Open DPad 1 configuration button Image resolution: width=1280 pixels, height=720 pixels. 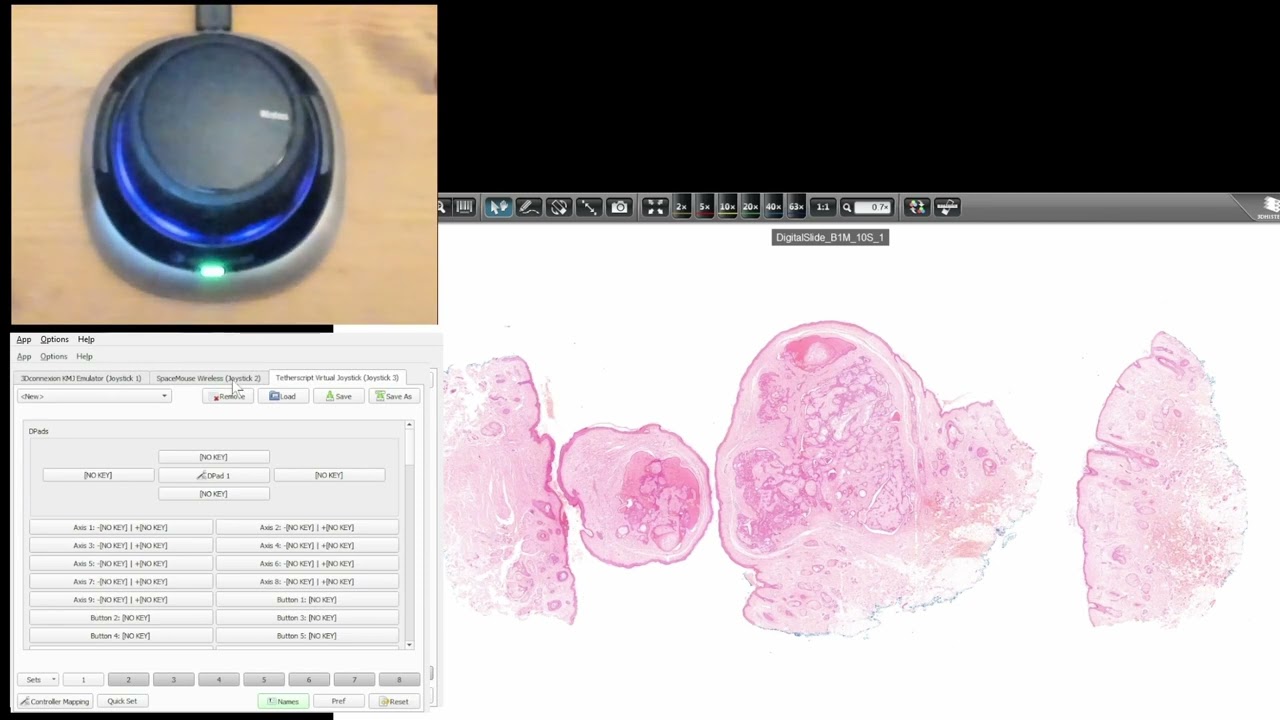(214, 476)
